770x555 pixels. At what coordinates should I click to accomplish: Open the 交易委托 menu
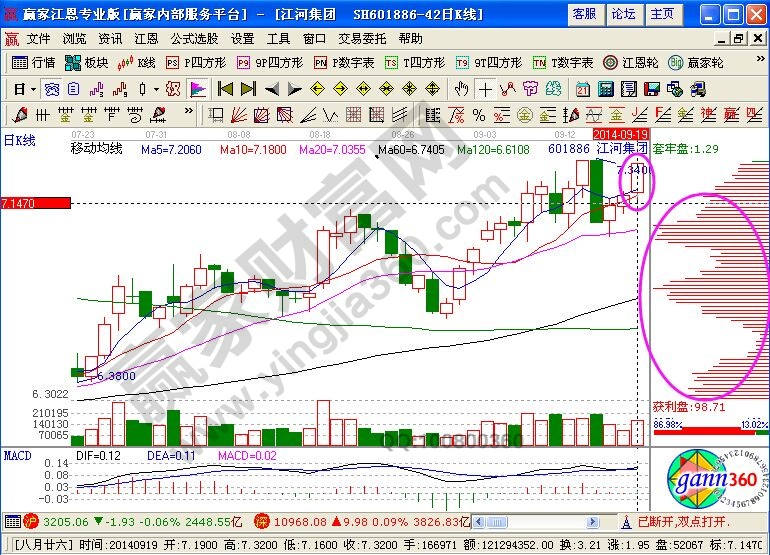(x=361, y=38)
